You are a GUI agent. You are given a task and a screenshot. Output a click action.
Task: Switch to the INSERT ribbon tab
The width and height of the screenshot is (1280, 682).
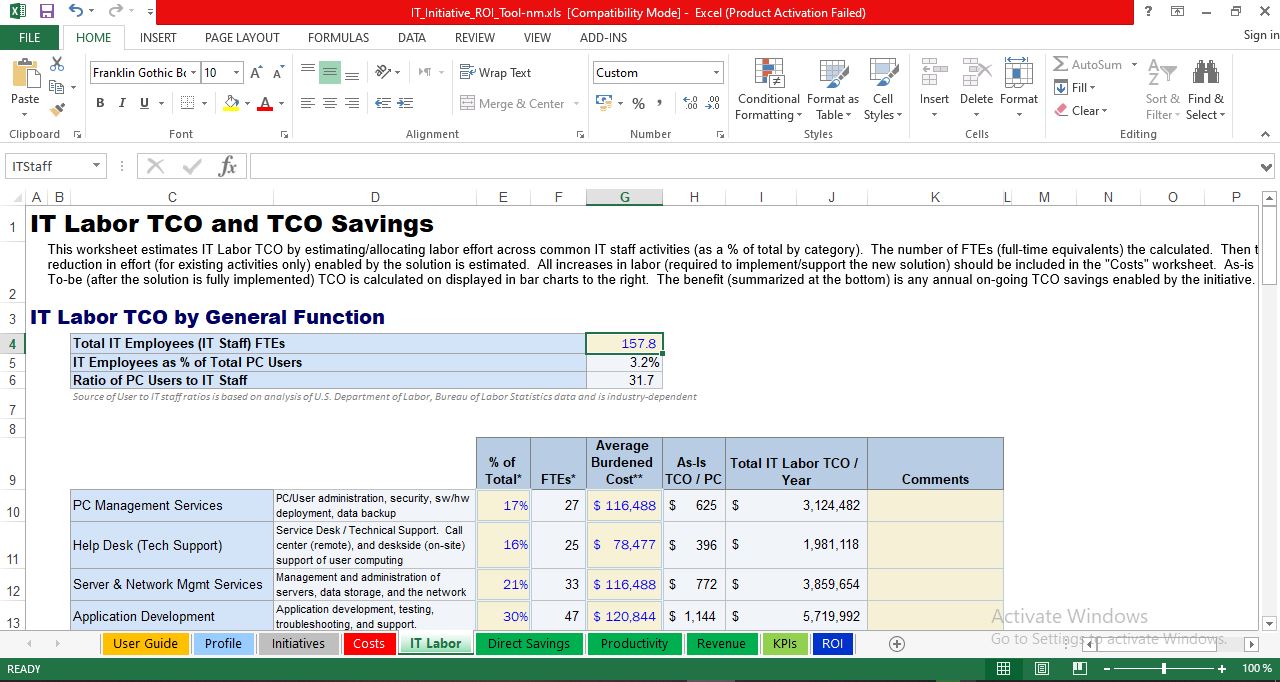point(158,37)
